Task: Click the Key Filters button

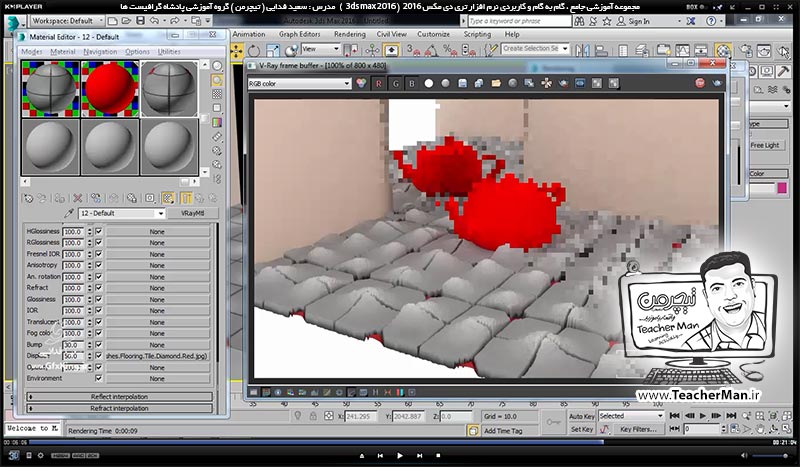Action: pyautogui.click(x=638, y=429)
